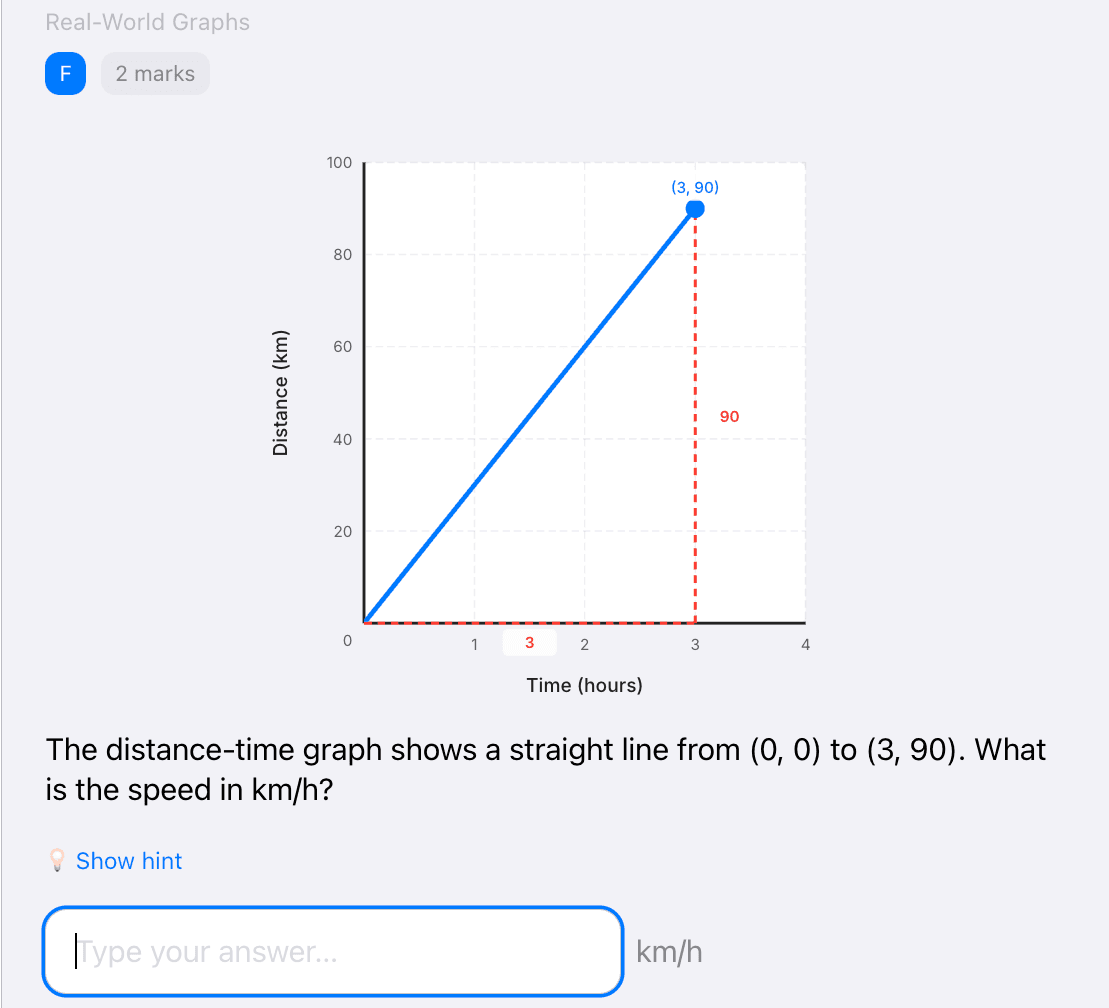Click the red 90 distance label
Viewport: 1109px width, 1008px height.
(x=729, y=416)
